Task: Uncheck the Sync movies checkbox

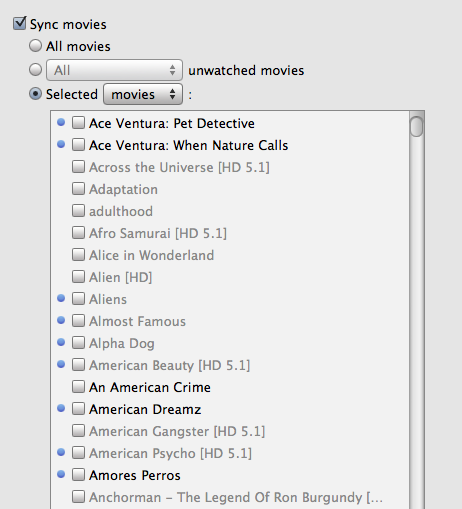Action: point(20,23)
